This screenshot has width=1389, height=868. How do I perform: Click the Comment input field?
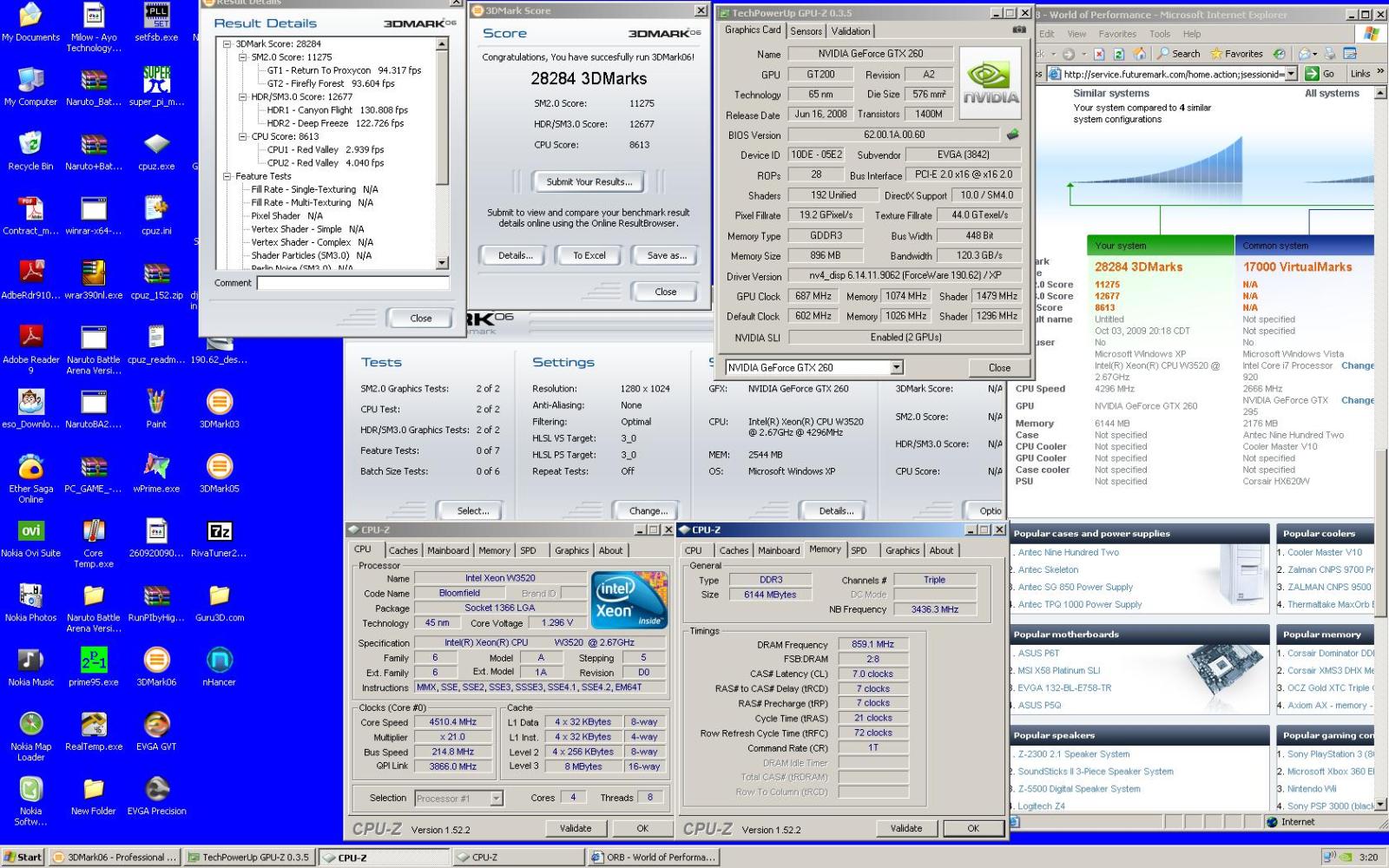[353, 283]
